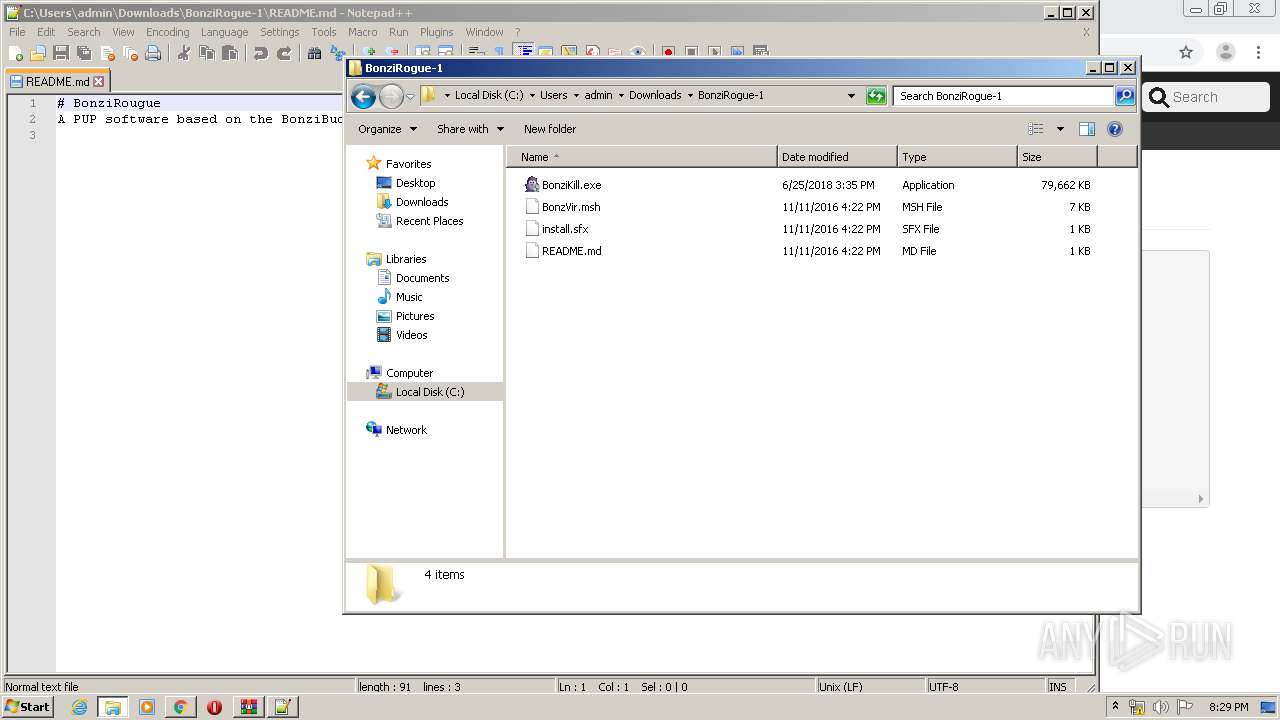Toggle the preview pane in Explorer
1280x720 pixels.
pyautogui.click(x=1087, y=129)
